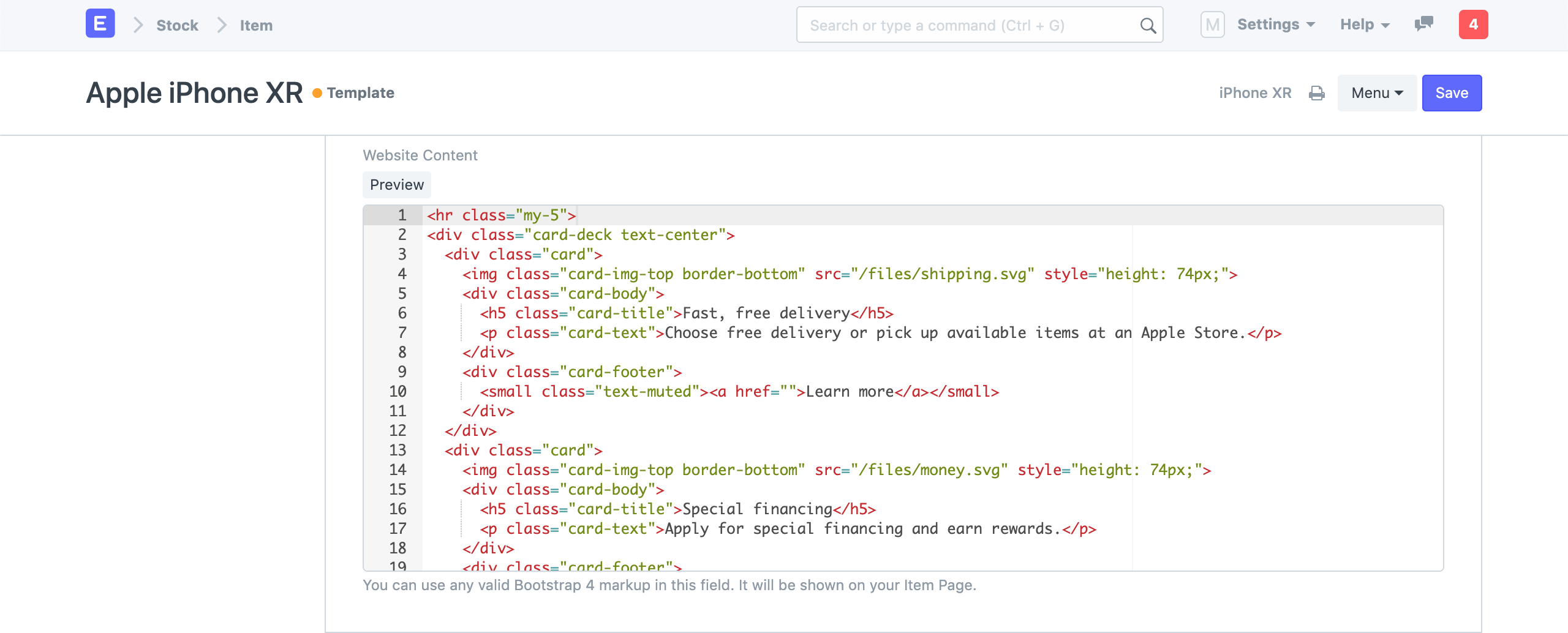
Task: Click the first 'Learn more' link line
Action: click(739, 392)
